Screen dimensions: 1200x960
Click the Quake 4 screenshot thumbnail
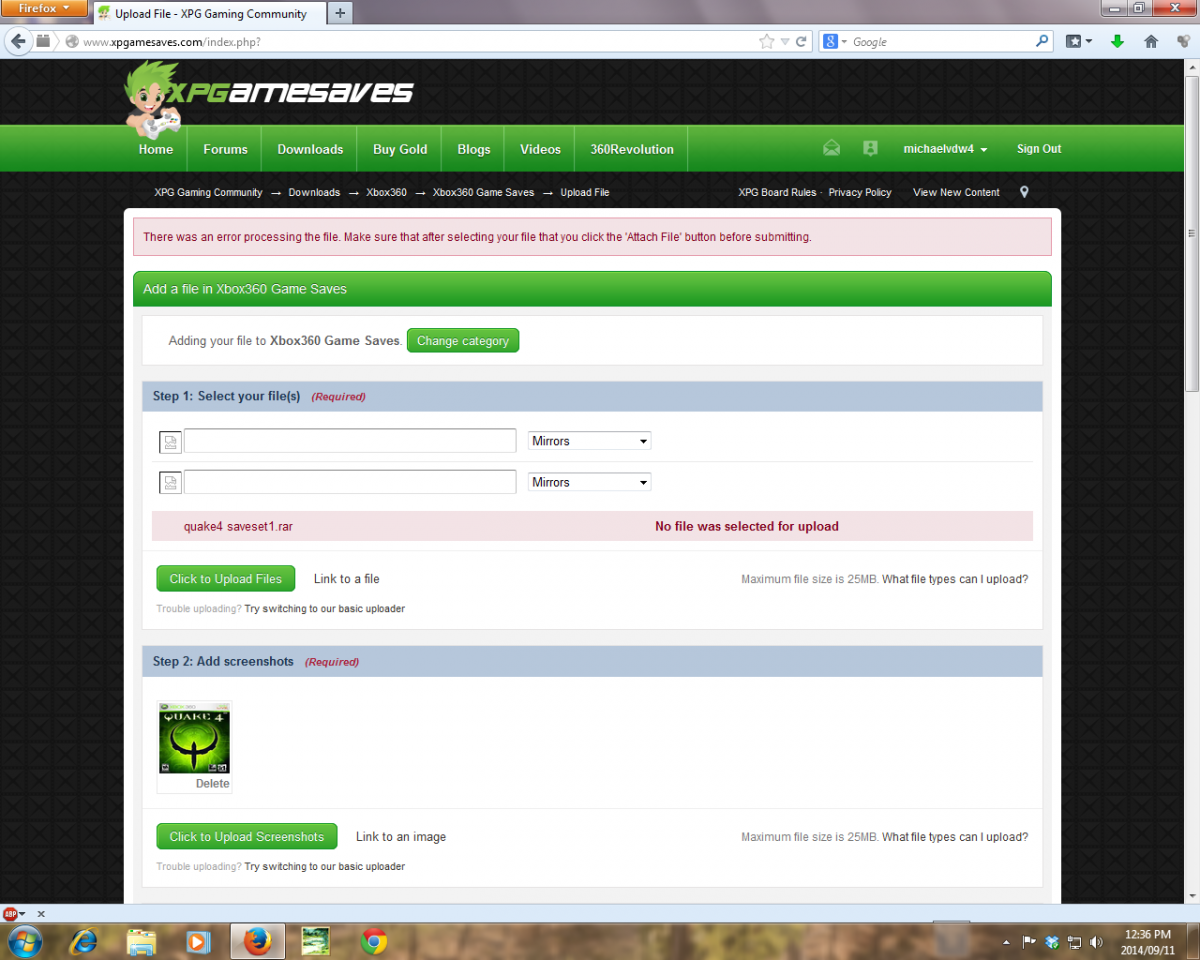pyautogui.click(x=195, y=741)
